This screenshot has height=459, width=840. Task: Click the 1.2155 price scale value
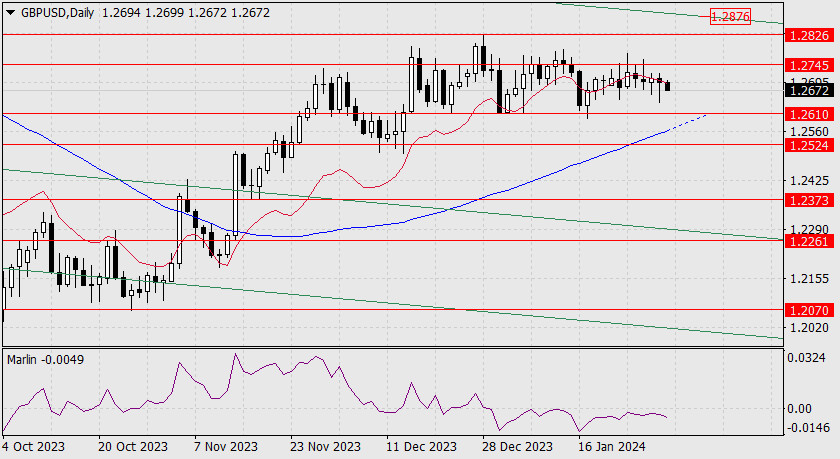pos(809,279)
